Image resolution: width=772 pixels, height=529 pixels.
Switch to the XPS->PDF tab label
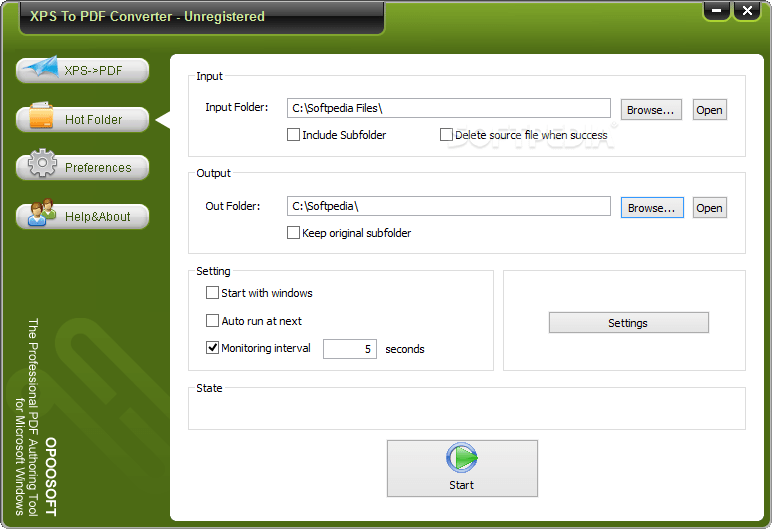[x=93, y=71]
